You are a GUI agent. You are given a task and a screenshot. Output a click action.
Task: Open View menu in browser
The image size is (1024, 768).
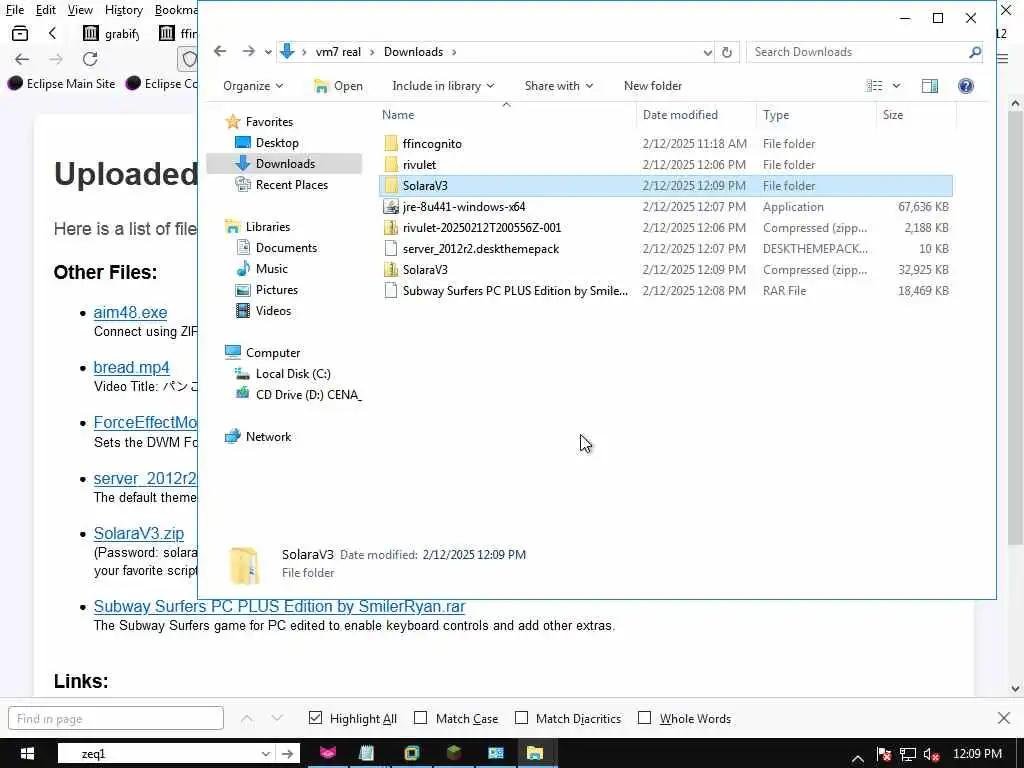[x=80, y=10]
